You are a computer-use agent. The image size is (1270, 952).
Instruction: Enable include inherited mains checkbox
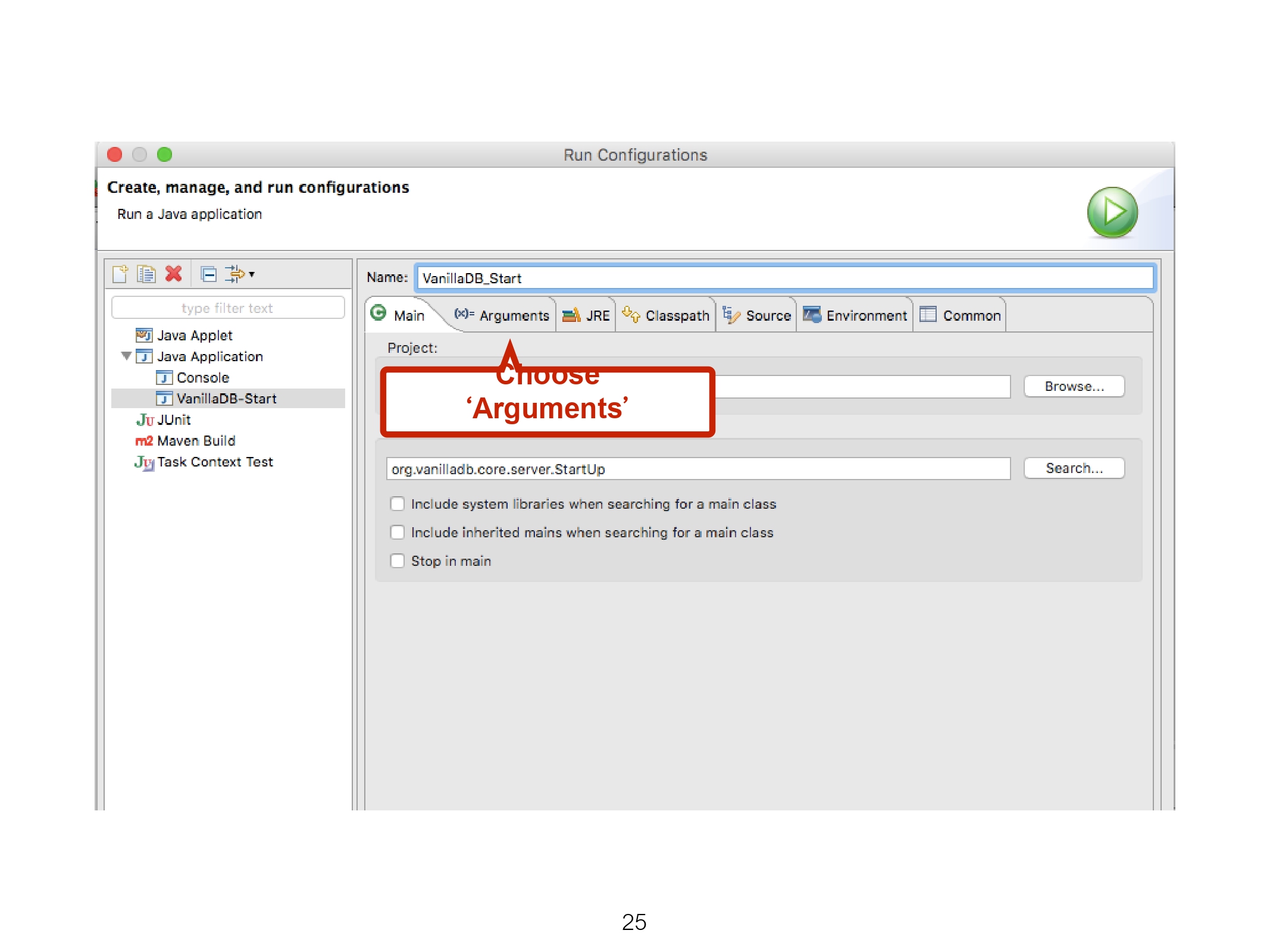pos(398,533)
